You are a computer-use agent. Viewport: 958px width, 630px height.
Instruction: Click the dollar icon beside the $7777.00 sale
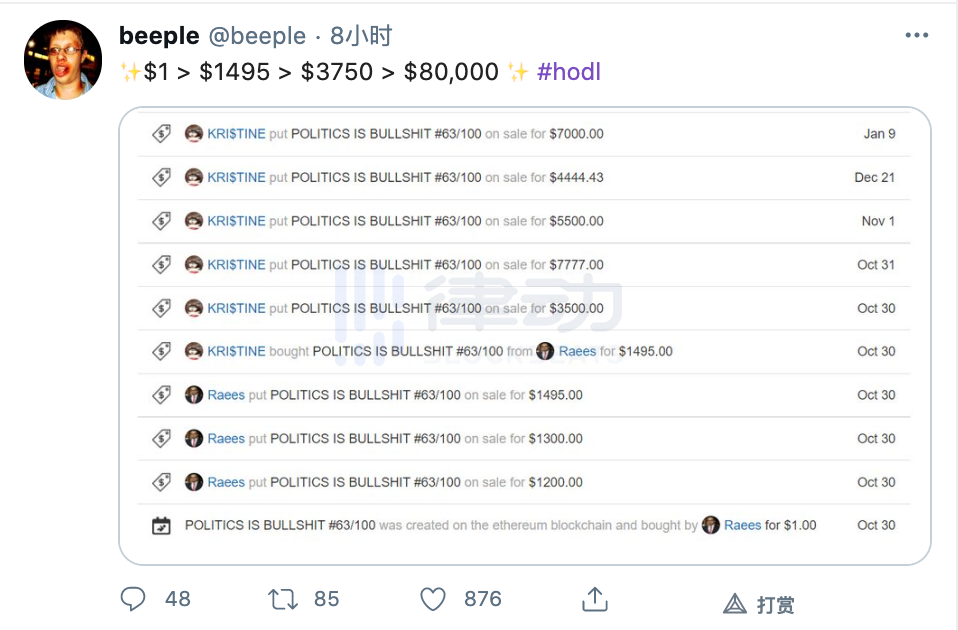pyautogui.click(x=161, y=264)
